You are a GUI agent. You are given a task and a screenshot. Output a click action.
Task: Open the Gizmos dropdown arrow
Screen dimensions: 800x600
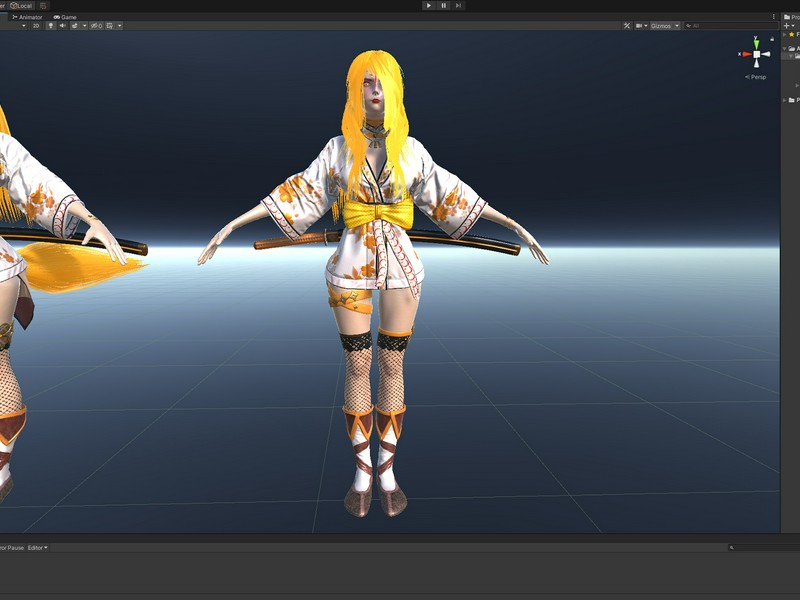(677, 26)
